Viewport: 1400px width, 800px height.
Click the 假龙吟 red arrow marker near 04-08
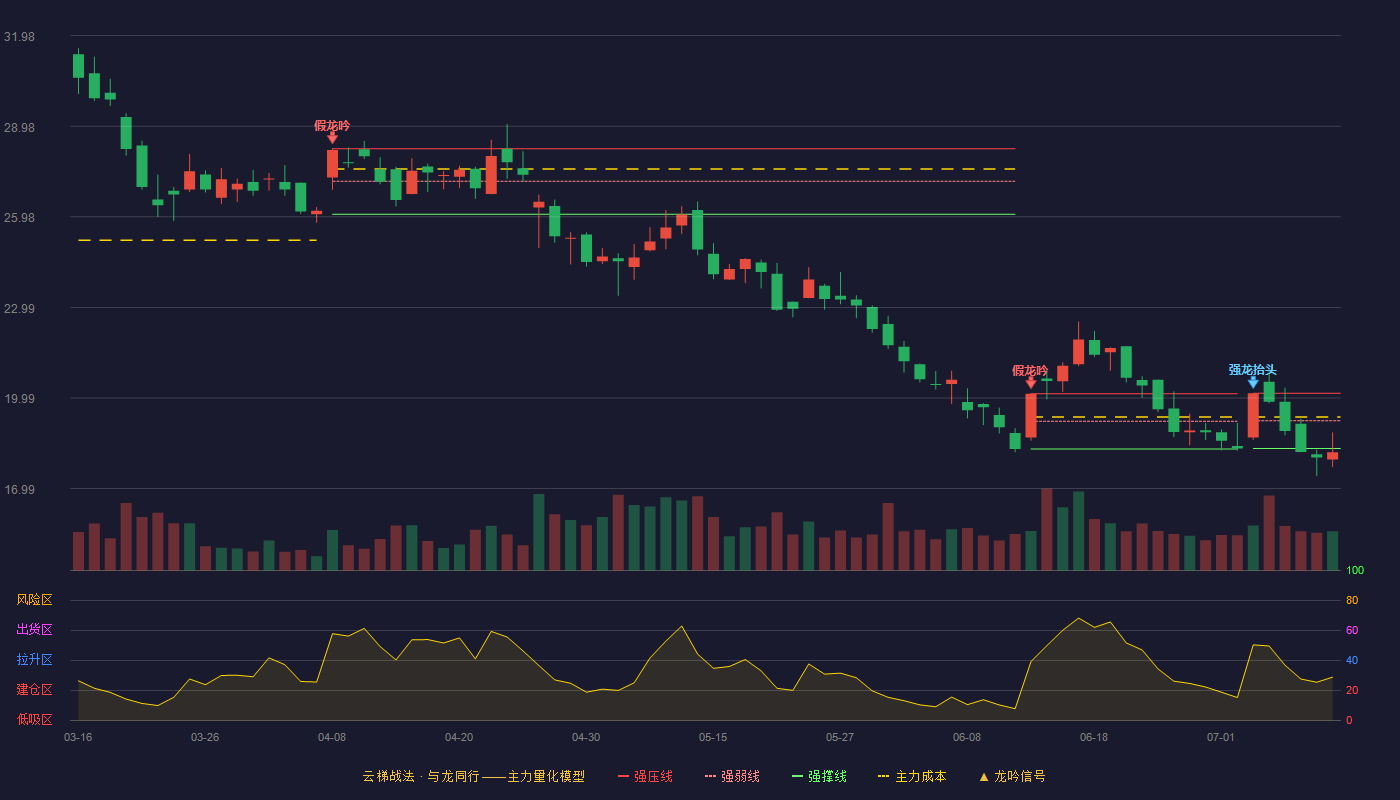tap(332, 138)
